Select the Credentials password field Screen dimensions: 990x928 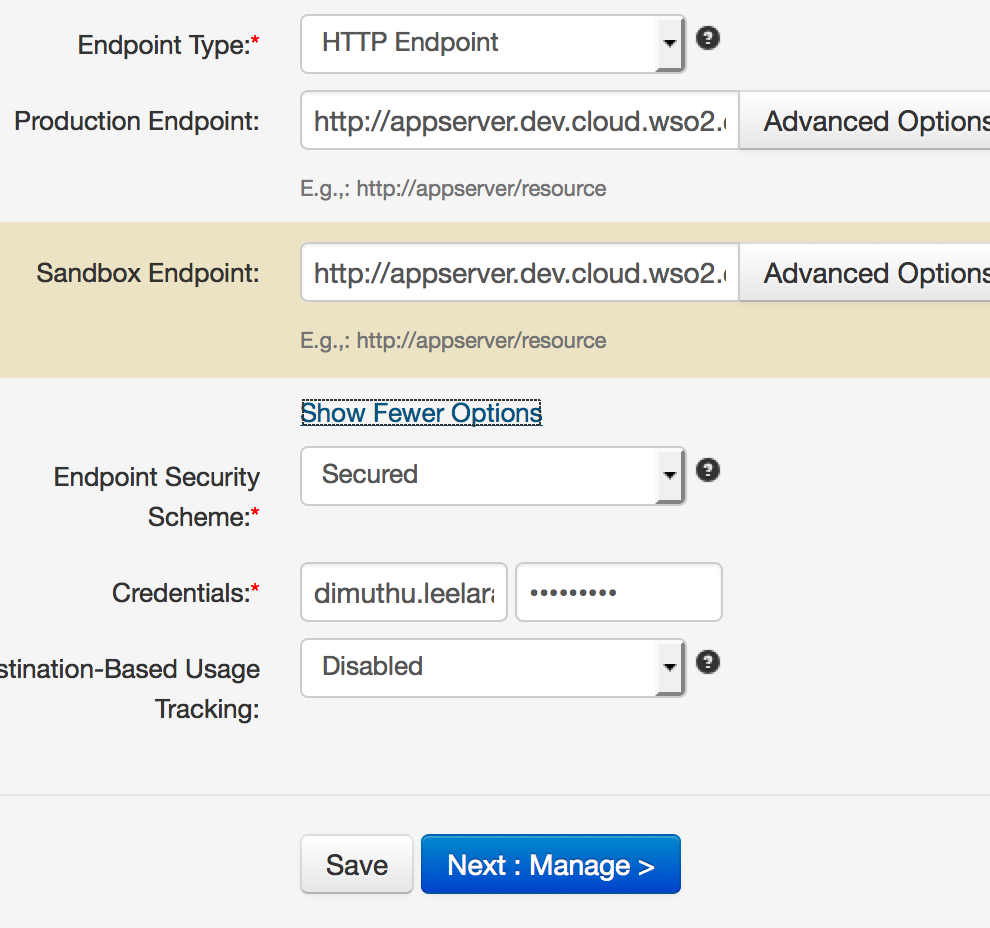point(618,593)
